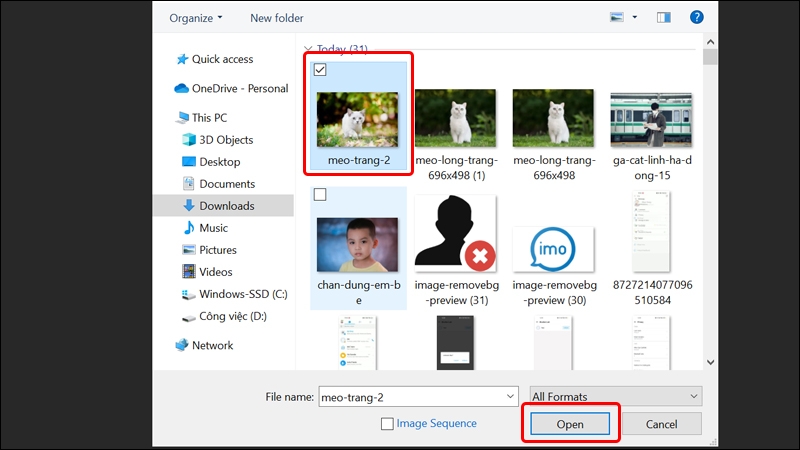Click the Videos film icon
The image size is (800, 450).
click(x=189, y=271)
